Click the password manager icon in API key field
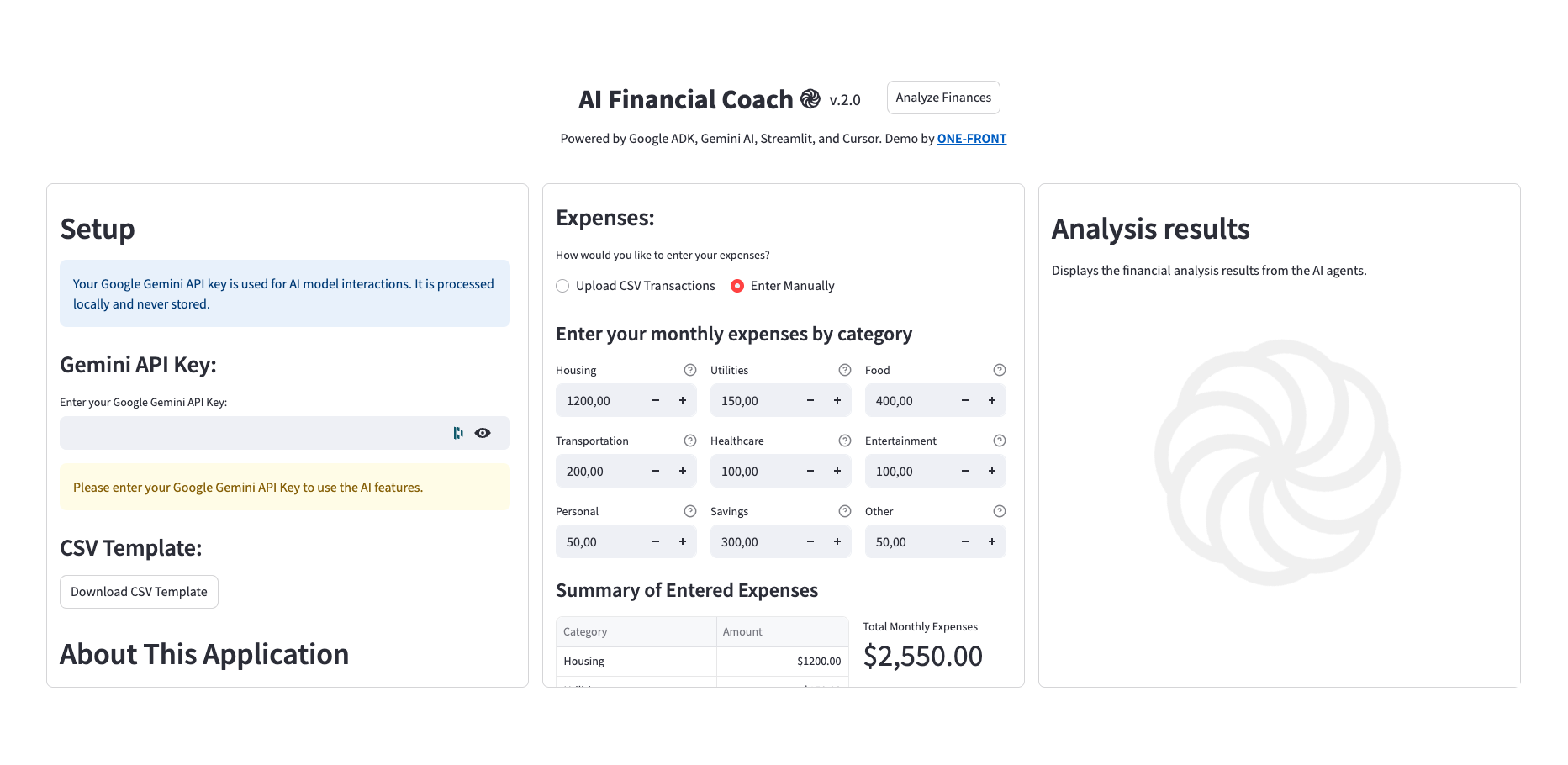This screenshot has height=765, width=1568. [x=458, y=433]
